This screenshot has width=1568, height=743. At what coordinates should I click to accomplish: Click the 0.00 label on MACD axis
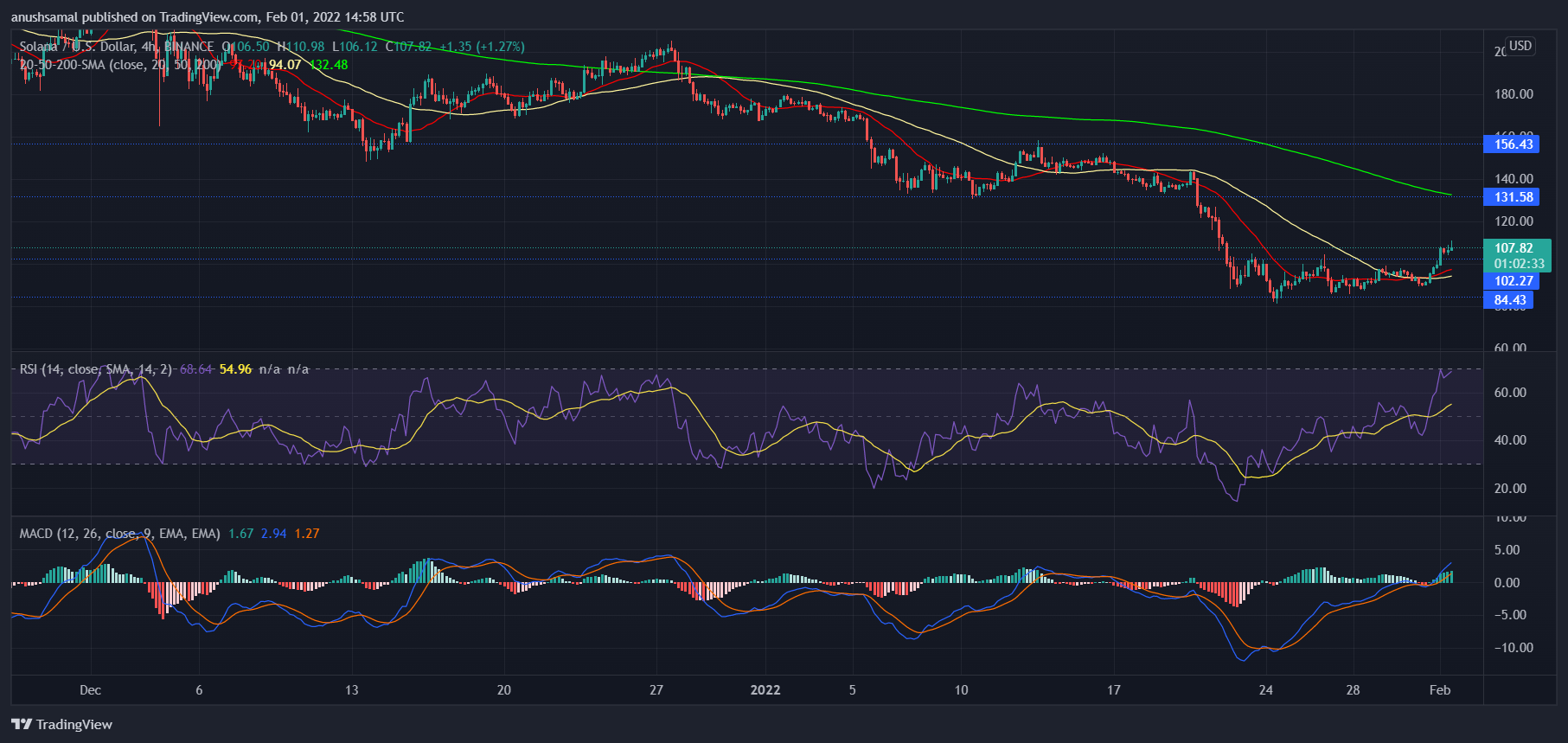tap(1507, 583)
